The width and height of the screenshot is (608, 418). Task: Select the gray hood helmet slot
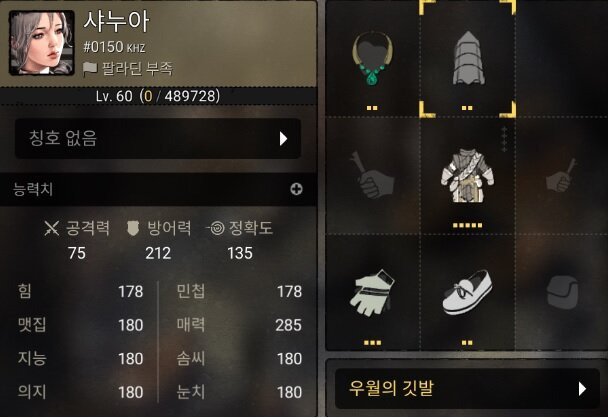(468, 59)
